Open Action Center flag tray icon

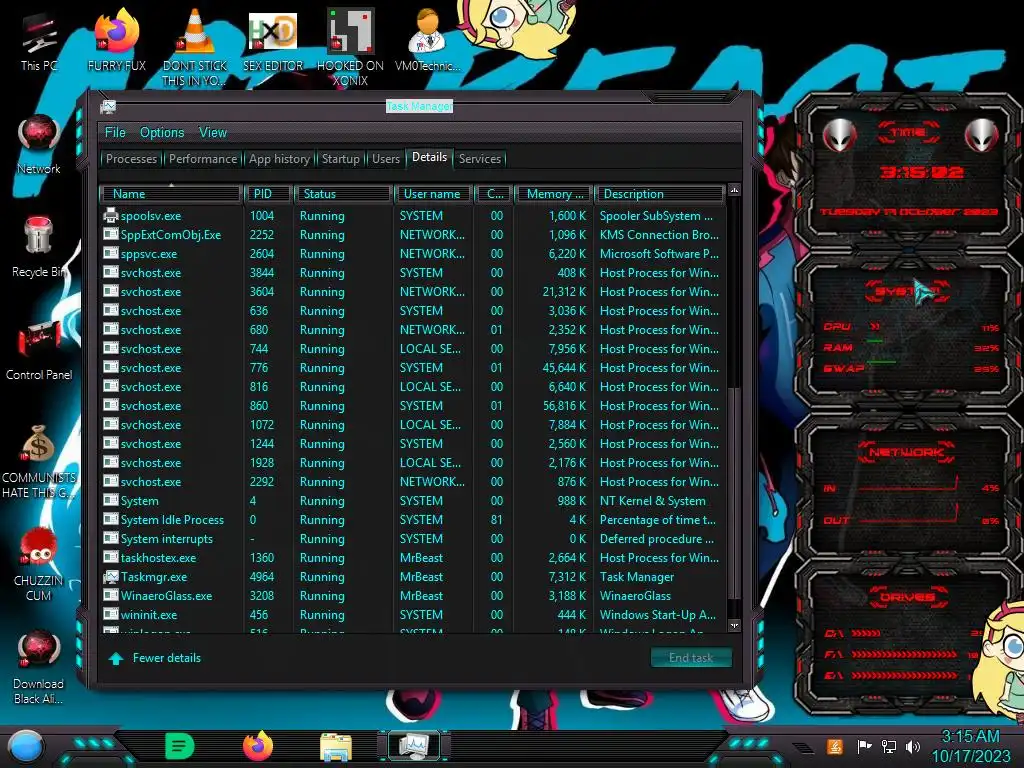(864, 746)
